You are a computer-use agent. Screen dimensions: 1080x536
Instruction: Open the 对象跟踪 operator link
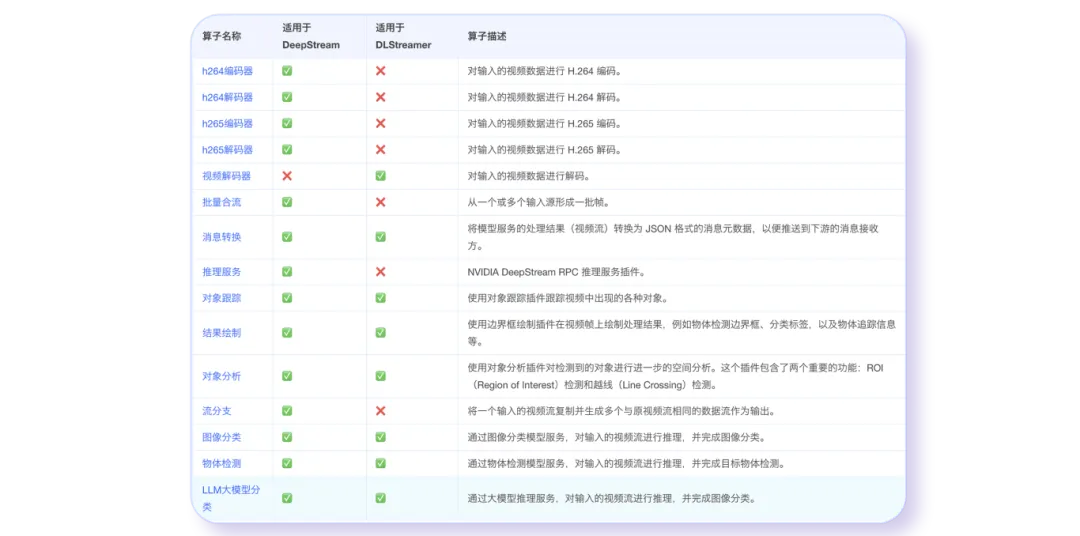(222, 298)
